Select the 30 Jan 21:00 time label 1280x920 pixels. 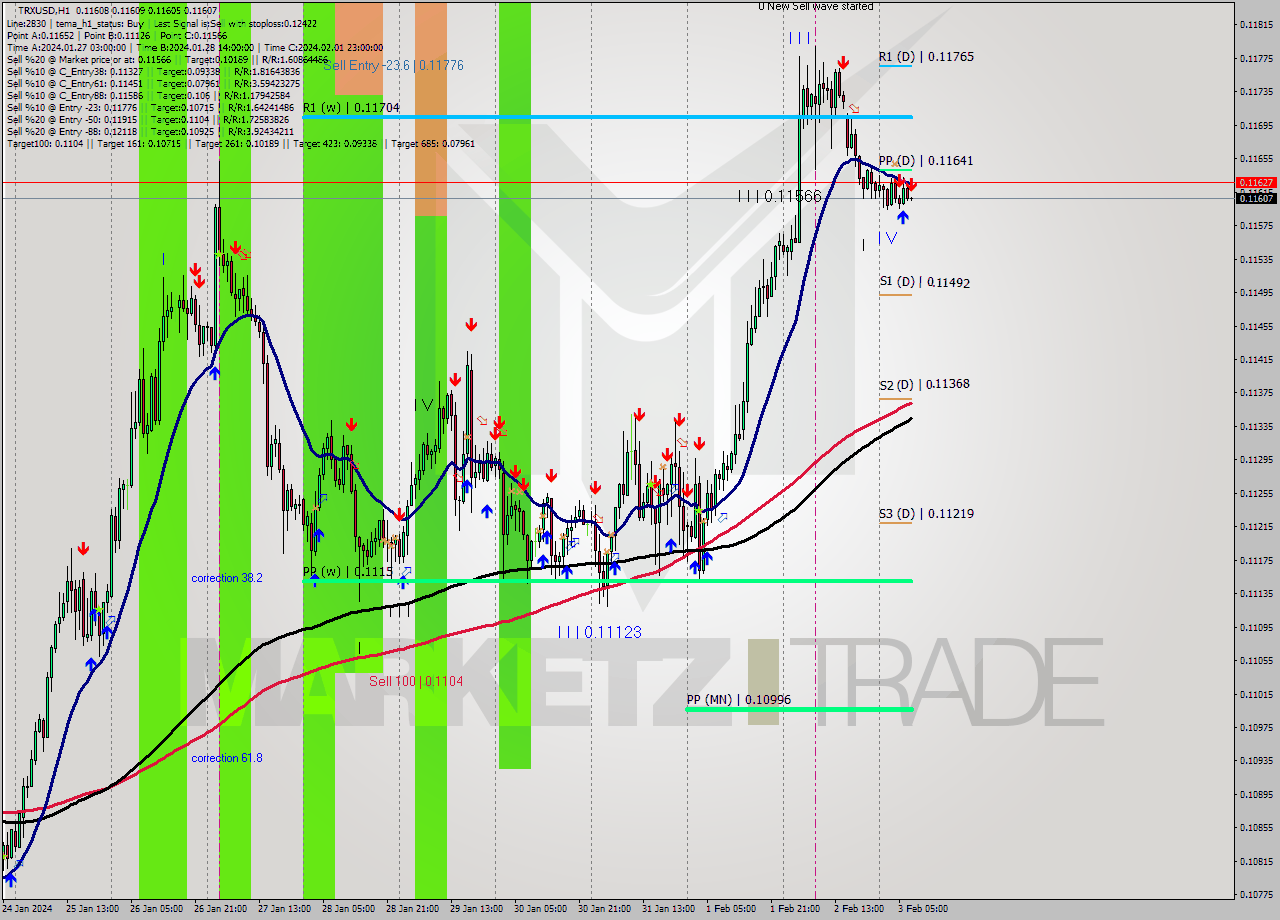605,909
